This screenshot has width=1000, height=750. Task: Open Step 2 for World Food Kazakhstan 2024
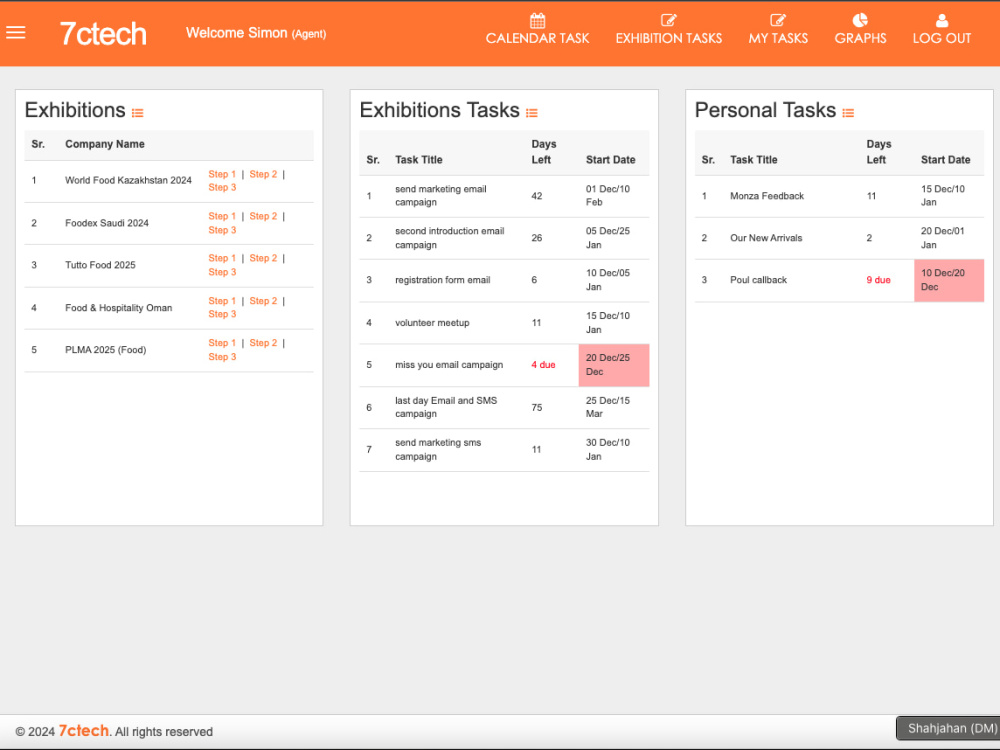point(263,174)
